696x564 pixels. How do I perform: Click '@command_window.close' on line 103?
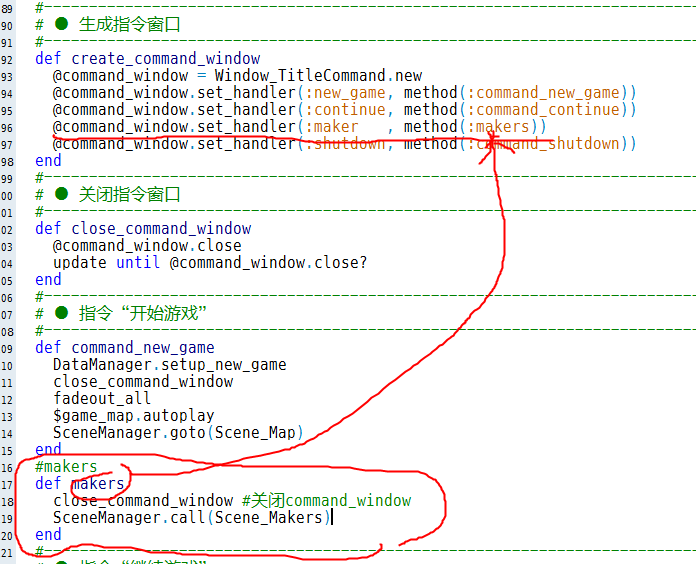[x=147, y=246]
